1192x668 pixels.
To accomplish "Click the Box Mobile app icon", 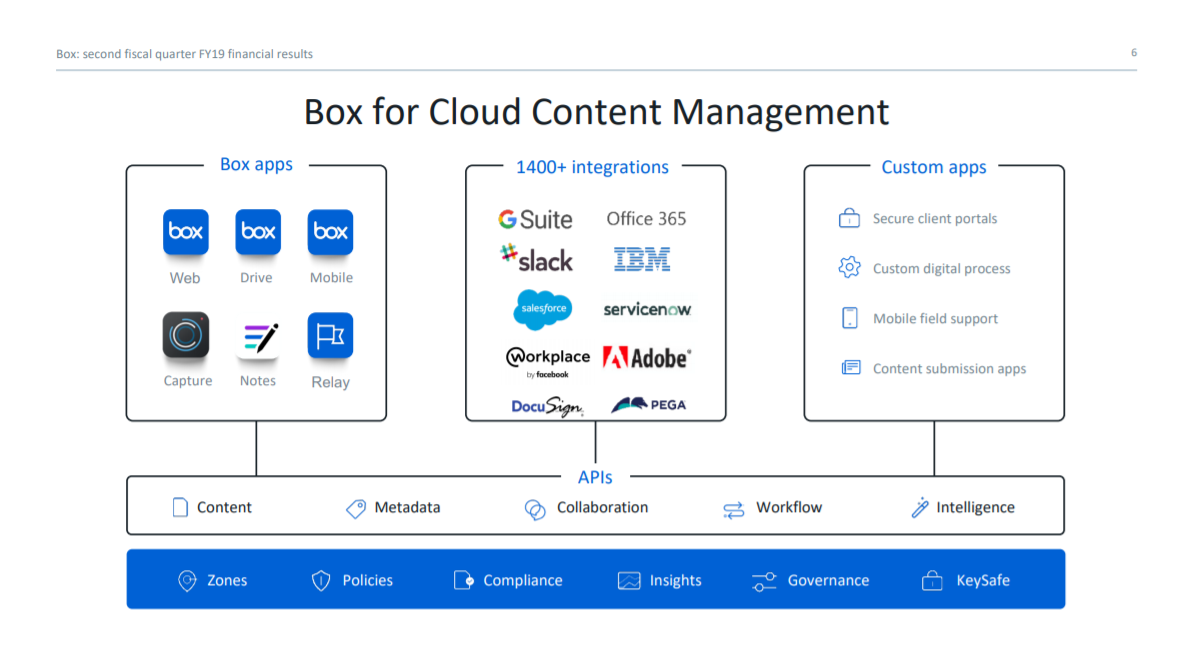I will (x=330, y=232).
